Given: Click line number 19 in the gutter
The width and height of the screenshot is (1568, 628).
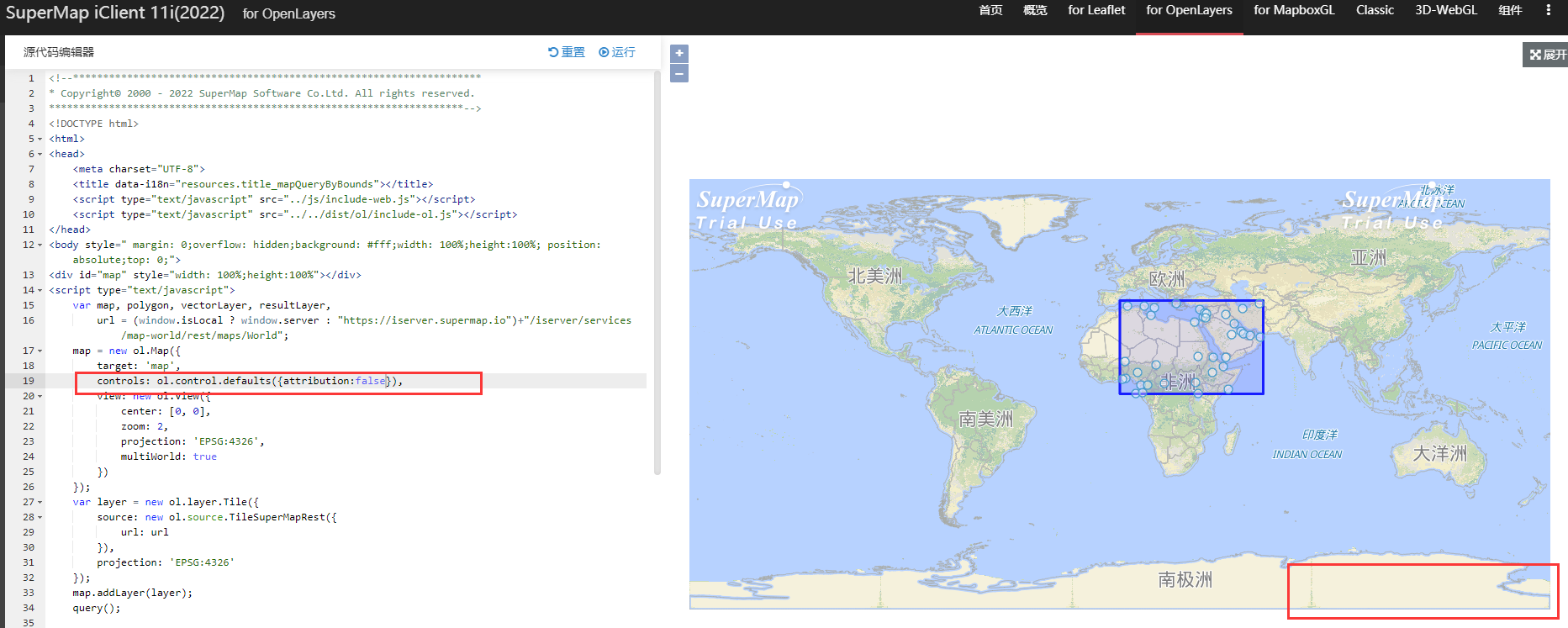Looking at the screenshot, I should coord(29,382).
